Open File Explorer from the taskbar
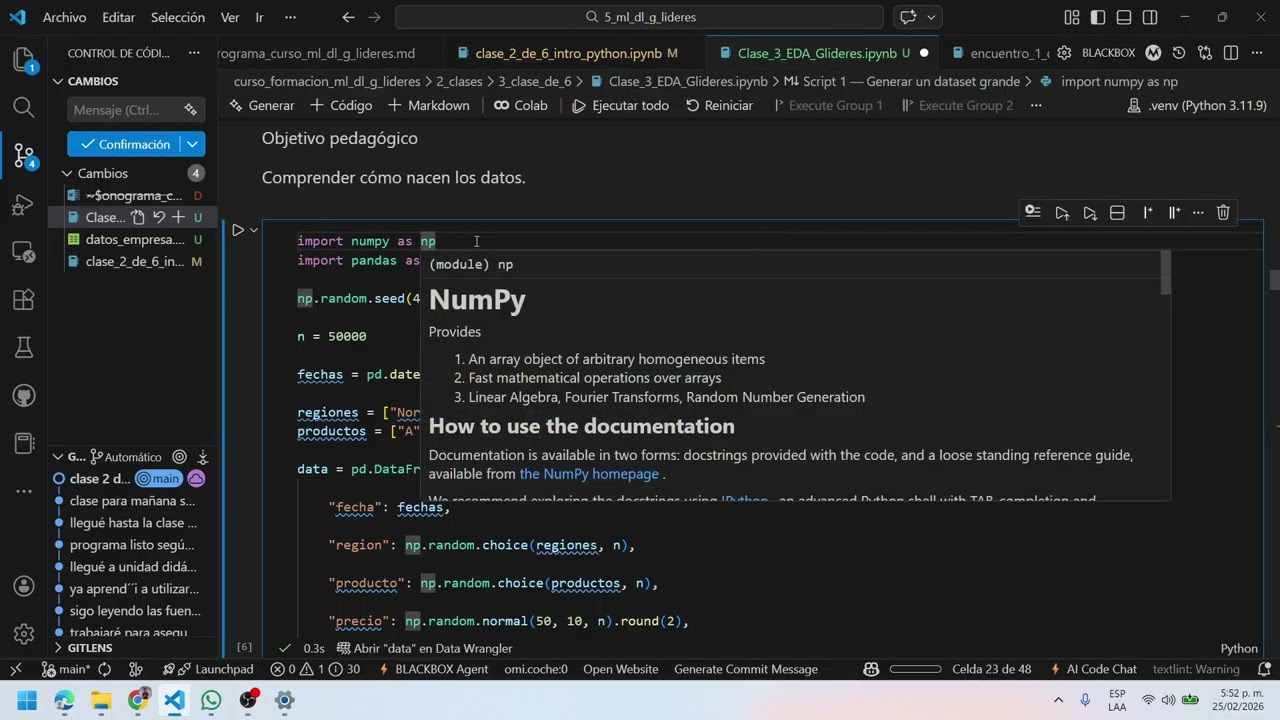The image size is (1280, 720). (102, 700)
